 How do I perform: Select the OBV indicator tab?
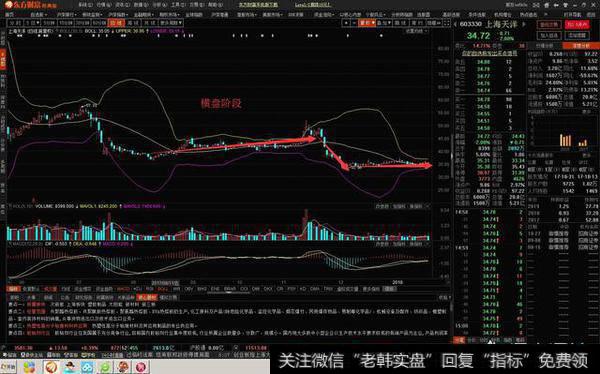pos(189,289)
